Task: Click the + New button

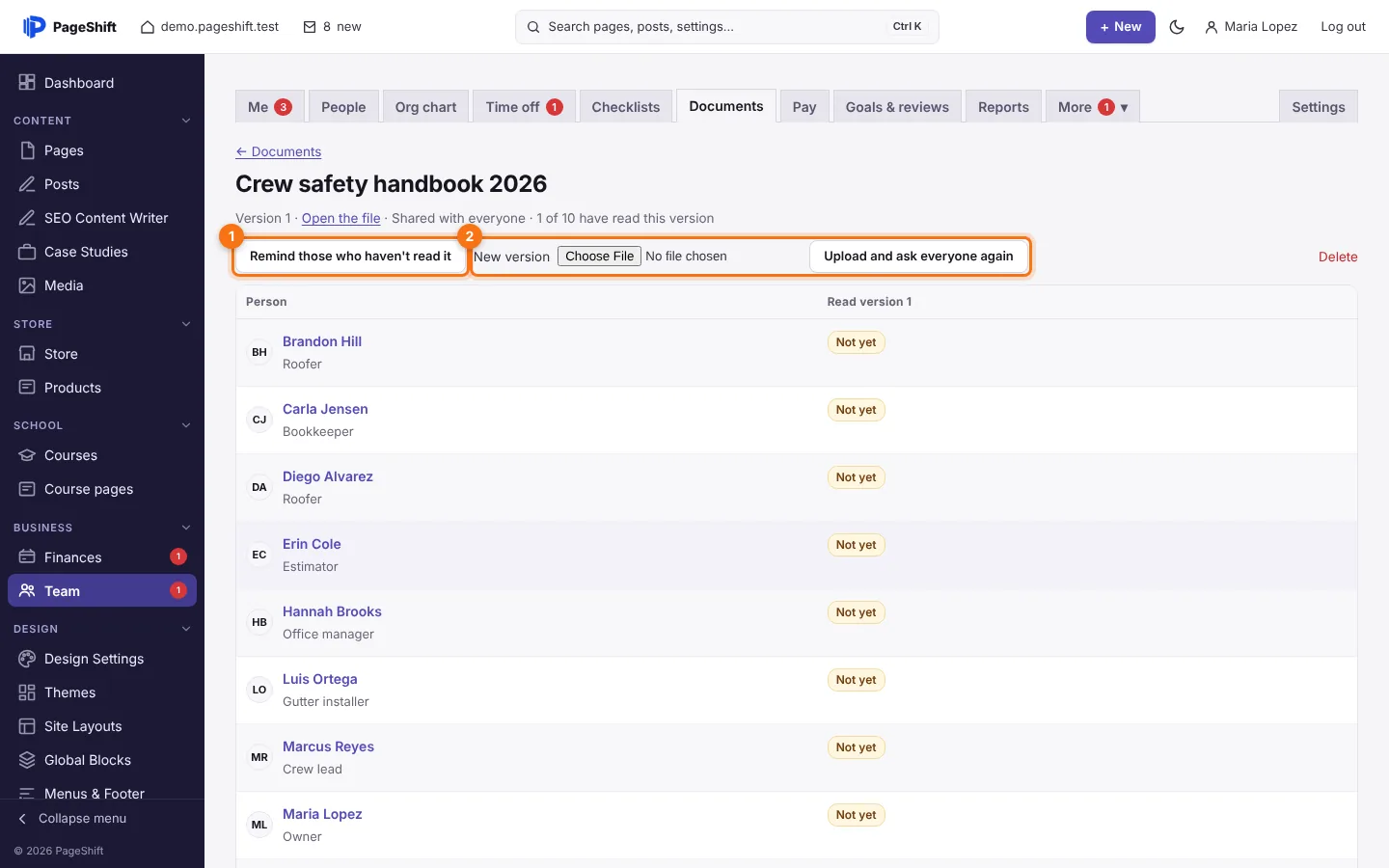Action: (1120, 27)
